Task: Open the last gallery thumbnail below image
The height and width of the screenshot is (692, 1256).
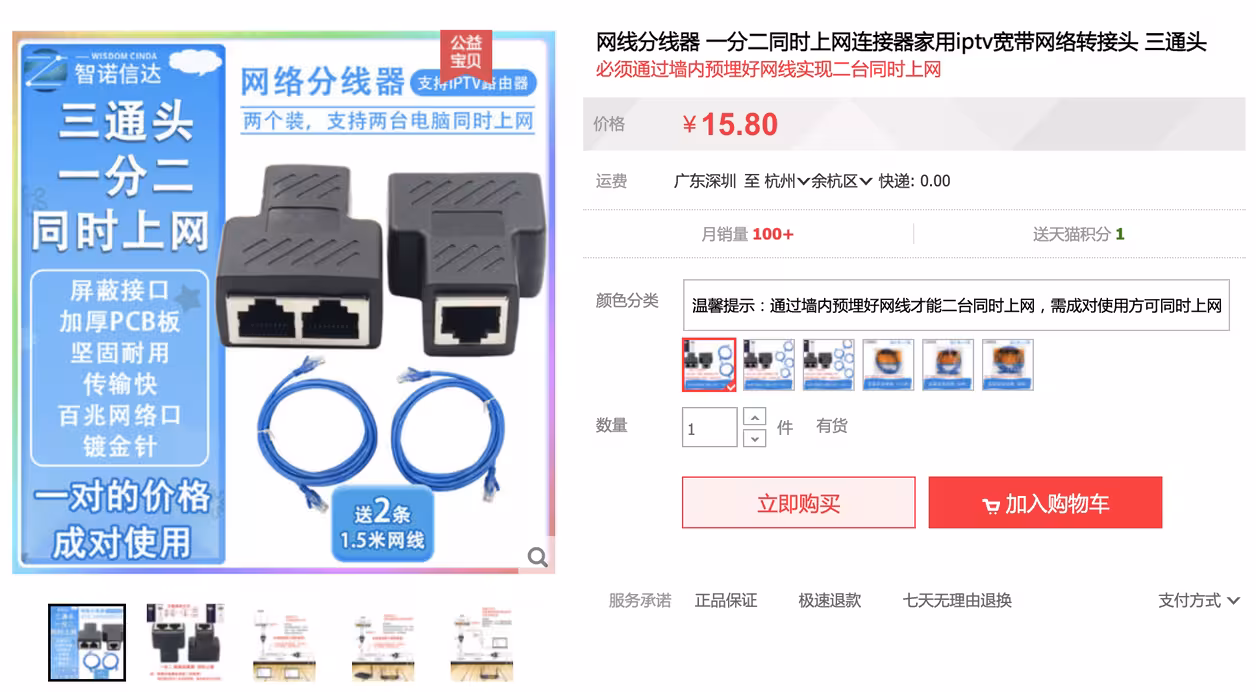Action: pos(481,643)
